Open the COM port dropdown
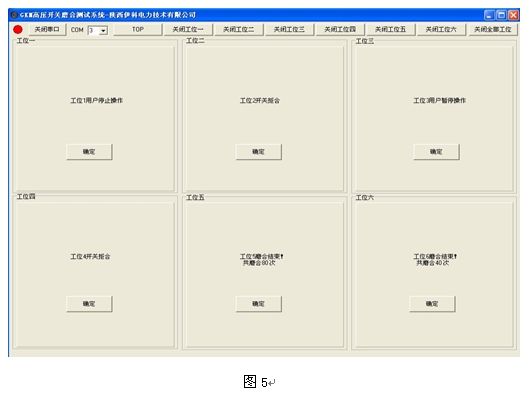The height and width of the screenshot is (393, 529). click(x=104, y=30)
